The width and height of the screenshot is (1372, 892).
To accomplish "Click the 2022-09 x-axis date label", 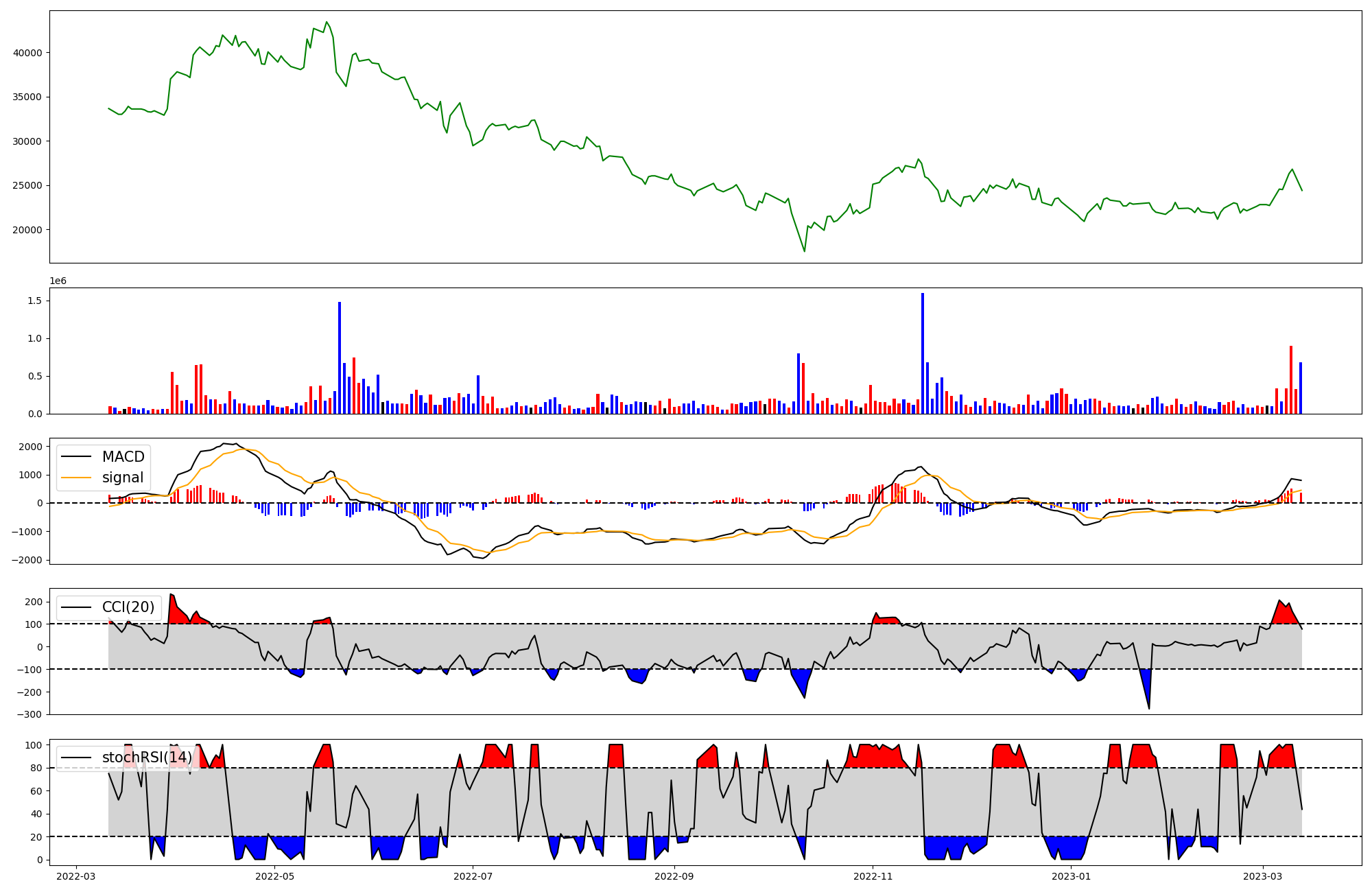I will tap(674, 876).
